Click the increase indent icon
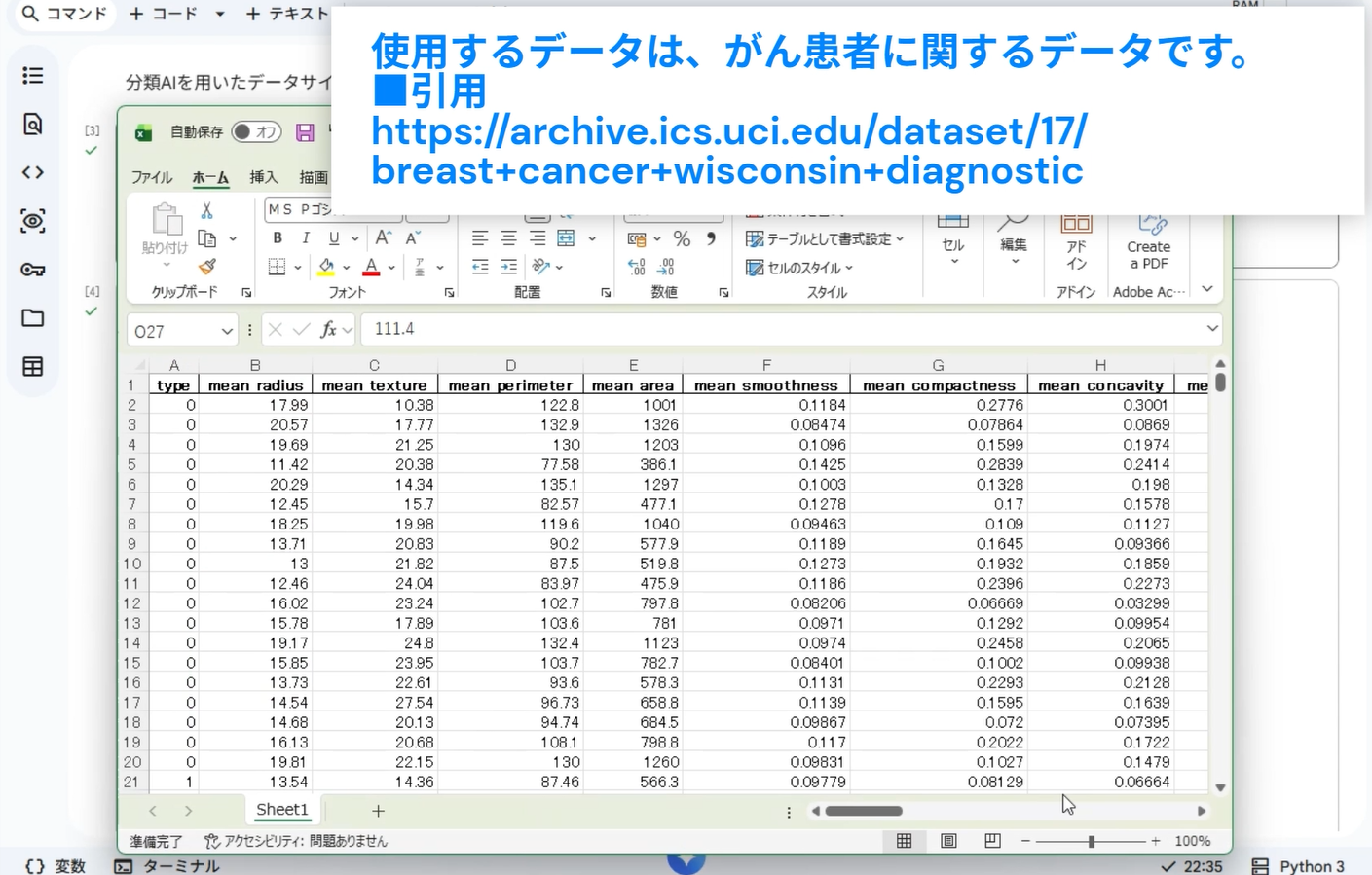This screenshot has height=875, width=1372. (508, 267)
